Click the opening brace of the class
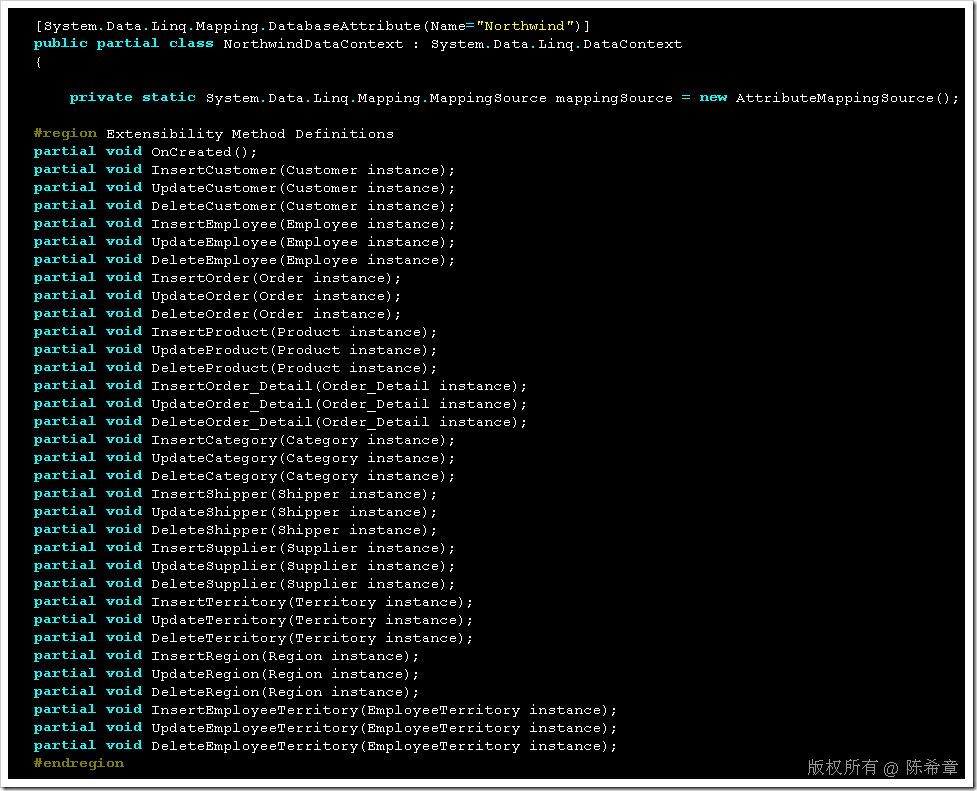 [39, 62]
